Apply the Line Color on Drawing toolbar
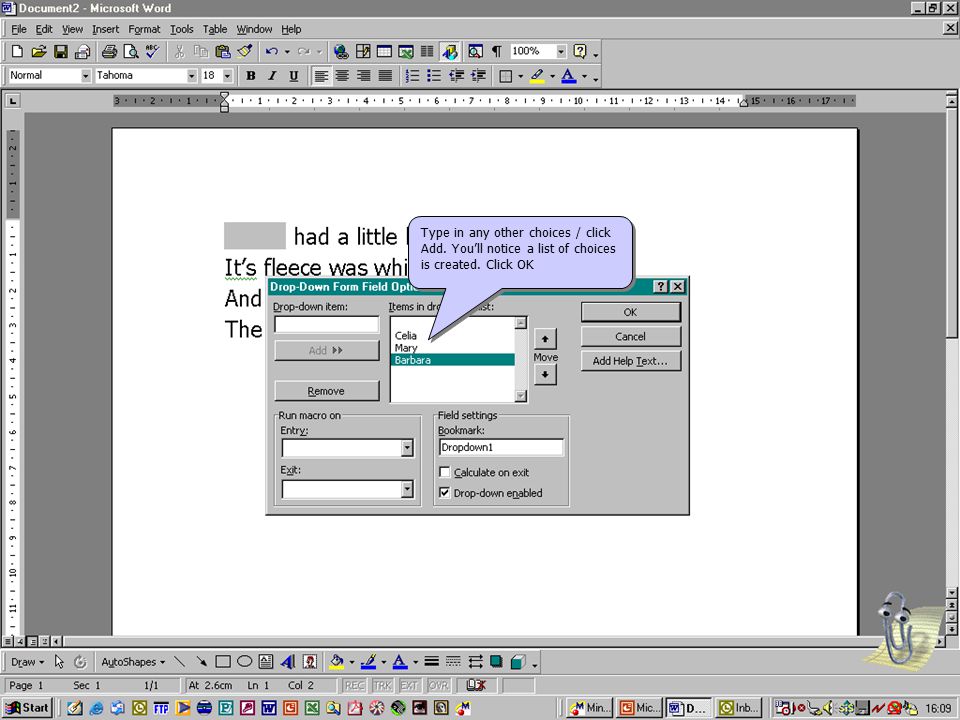The image size is (960, 720). pos(367,662)
